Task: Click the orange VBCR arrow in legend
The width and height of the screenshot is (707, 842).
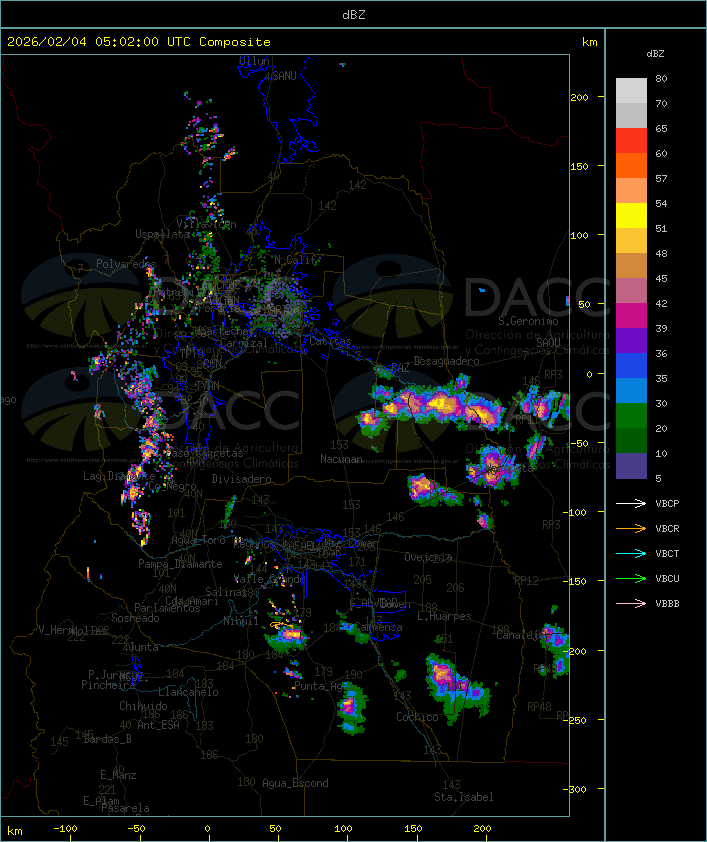Action: point(631,528)
